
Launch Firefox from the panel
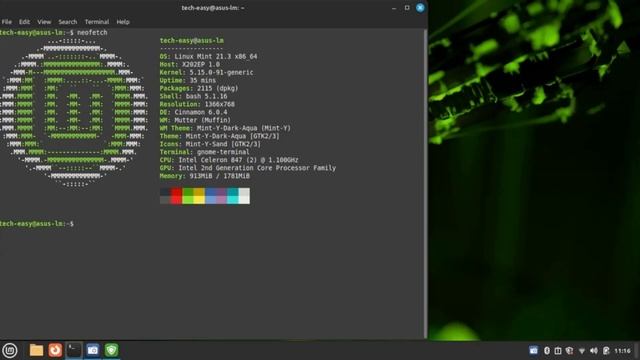pyautogui.click(x=55, y=350)
